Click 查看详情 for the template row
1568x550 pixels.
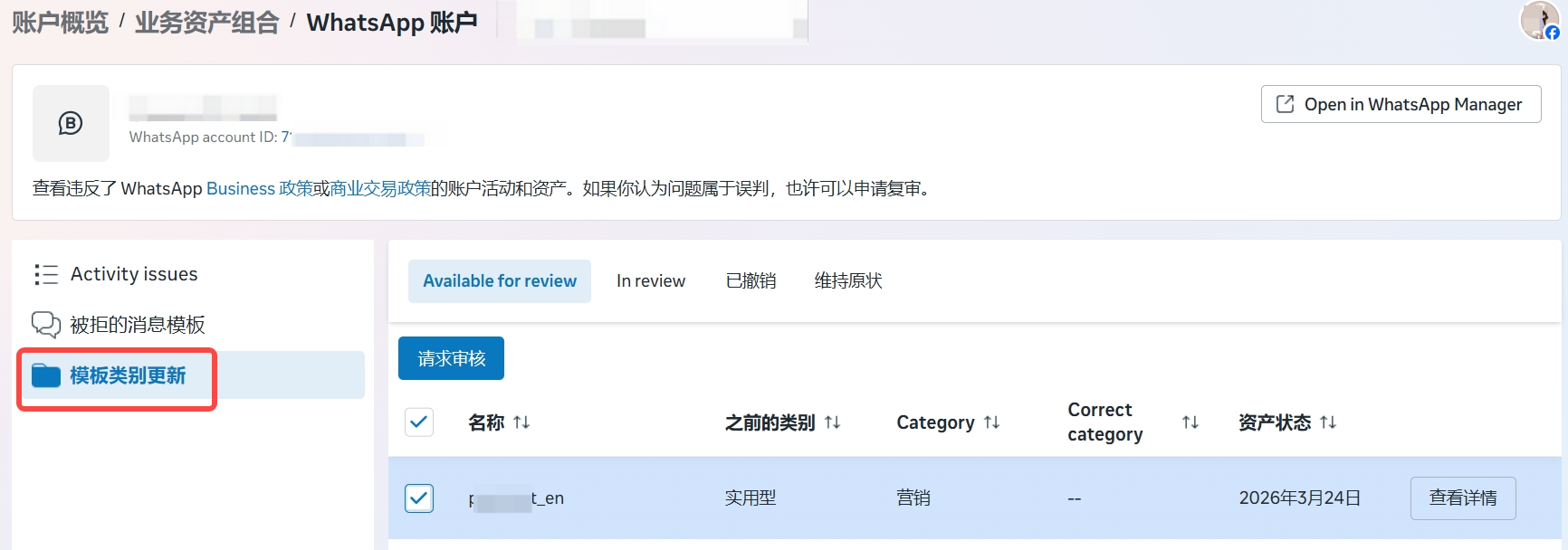click(x=1462, y=498)
